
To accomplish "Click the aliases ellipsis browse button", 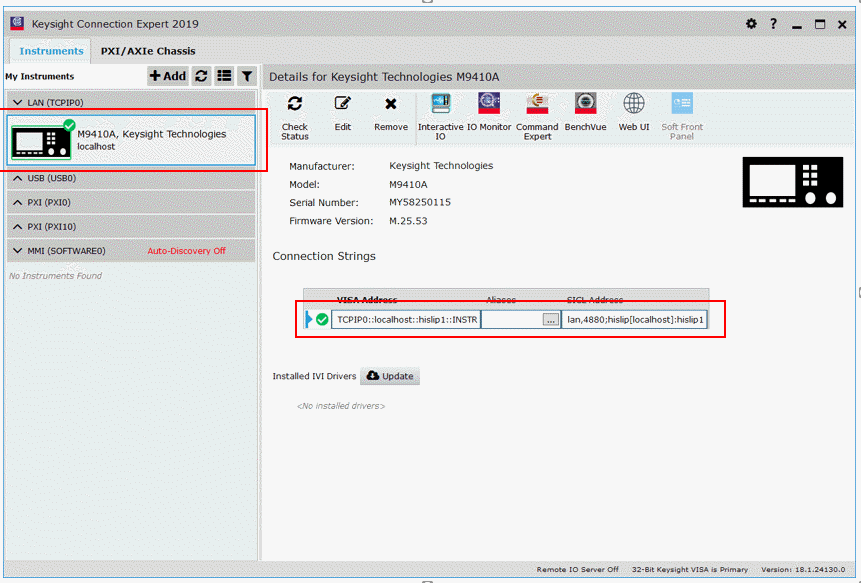I will 550,320.
